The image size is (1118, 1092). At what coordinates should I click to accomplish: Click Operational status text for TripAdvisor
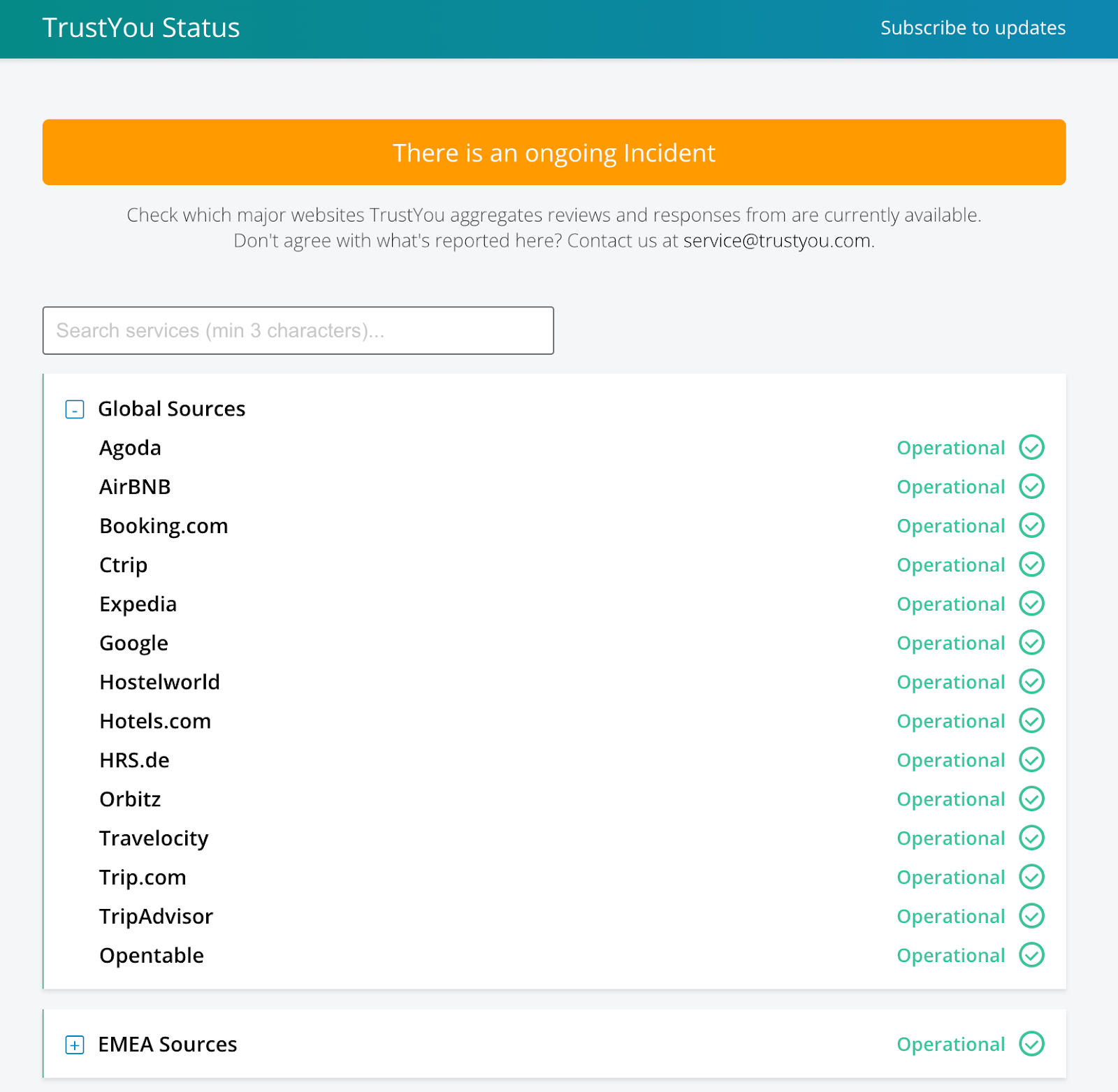[x=951, y=918]
